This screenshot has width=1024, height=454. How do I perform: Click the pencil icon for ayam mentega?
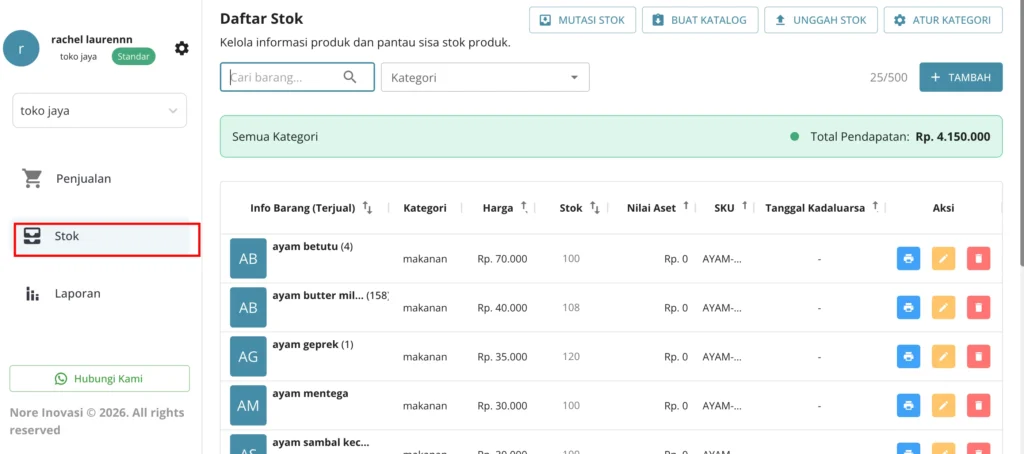(943, 406)
